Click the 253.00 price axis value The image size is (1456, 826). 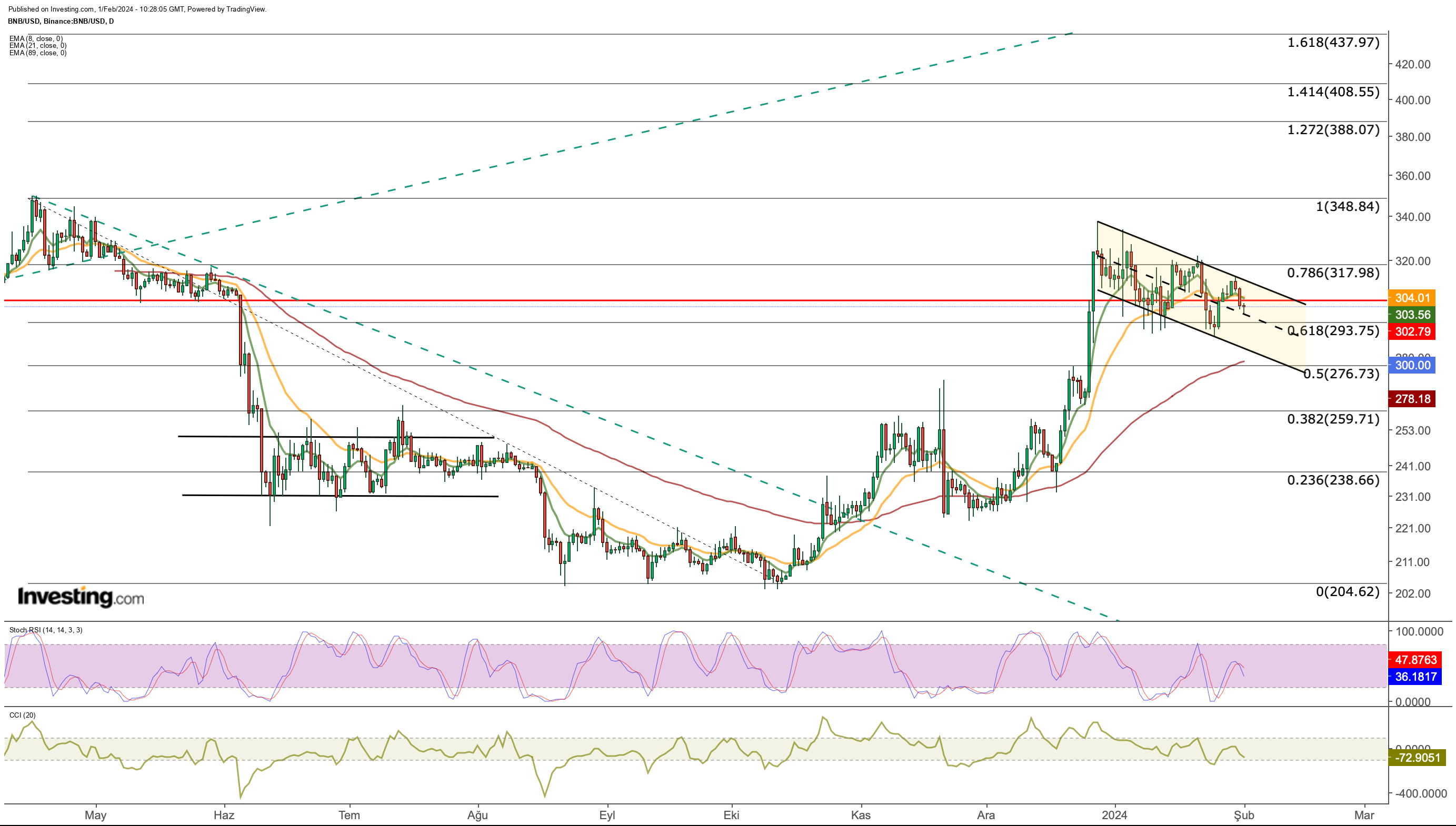pos(1413,430)
